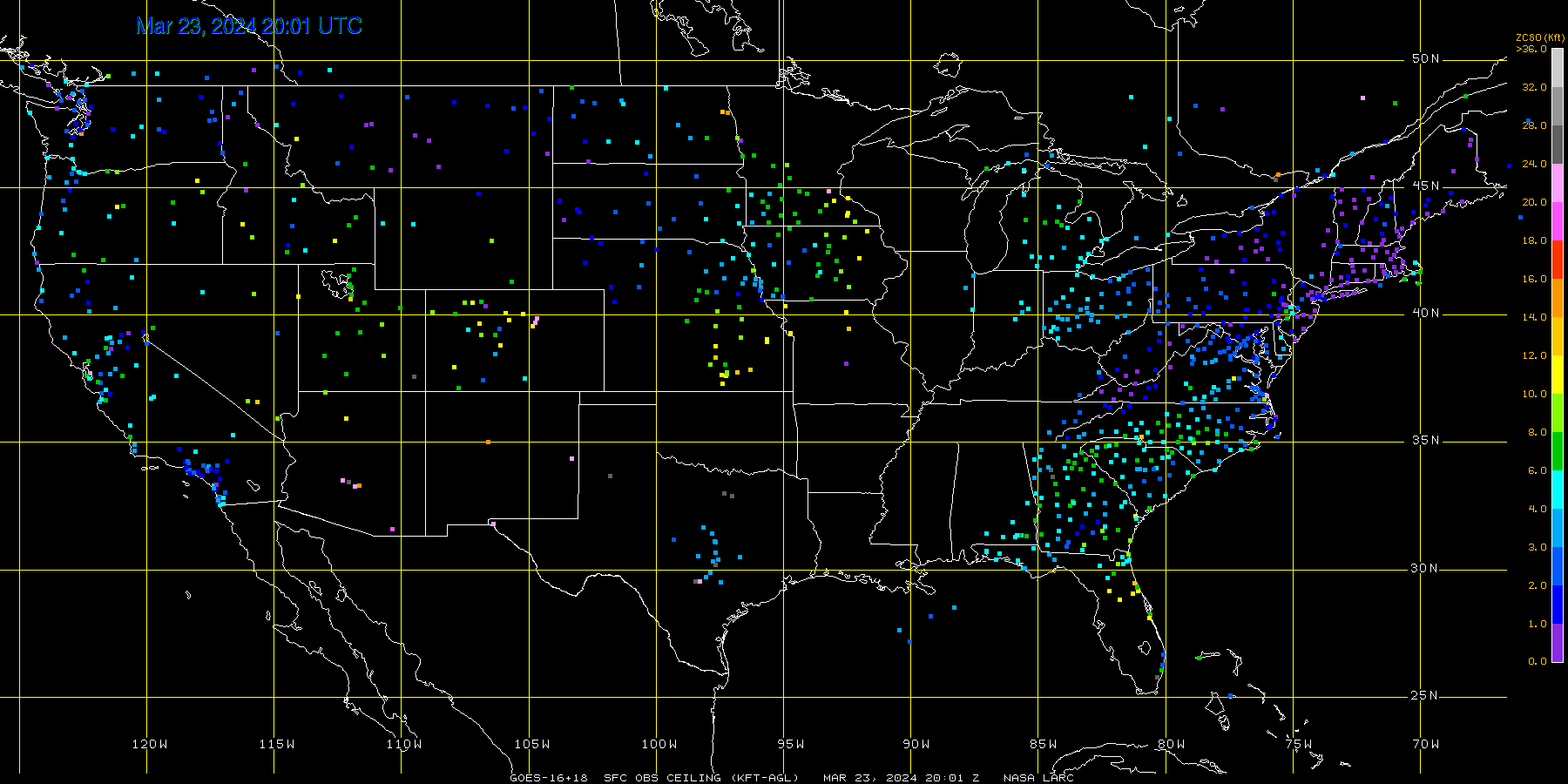Screen dimensions: 1568x784
Task: Click the "MAR 23, 2024 20:01 Z" footer text
Action: [x=902, y=778]
